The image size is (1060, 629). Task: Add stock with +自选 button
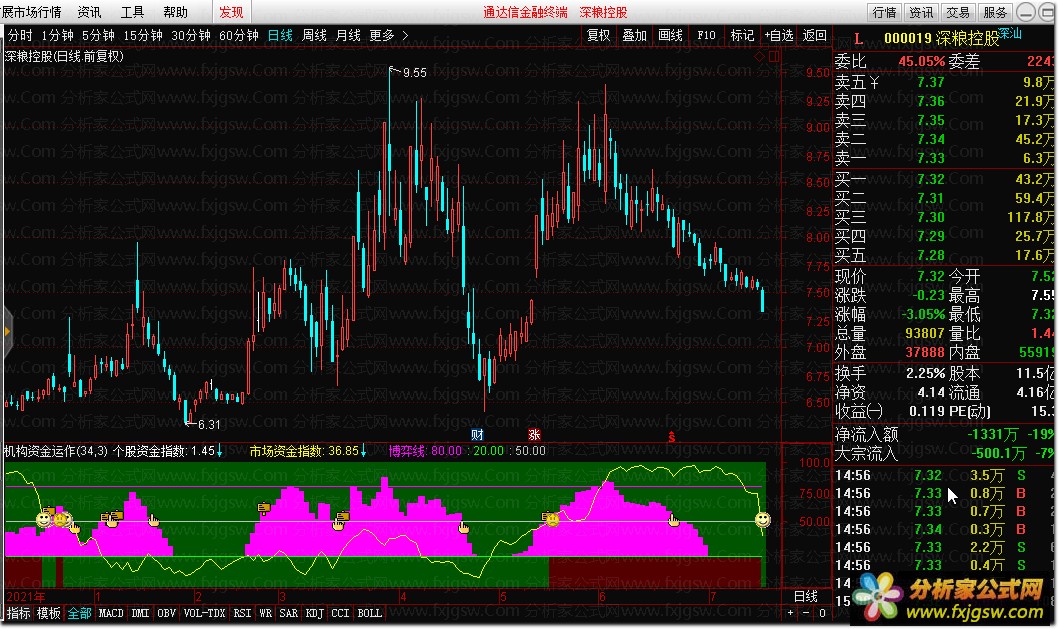(x=779, y=35)
